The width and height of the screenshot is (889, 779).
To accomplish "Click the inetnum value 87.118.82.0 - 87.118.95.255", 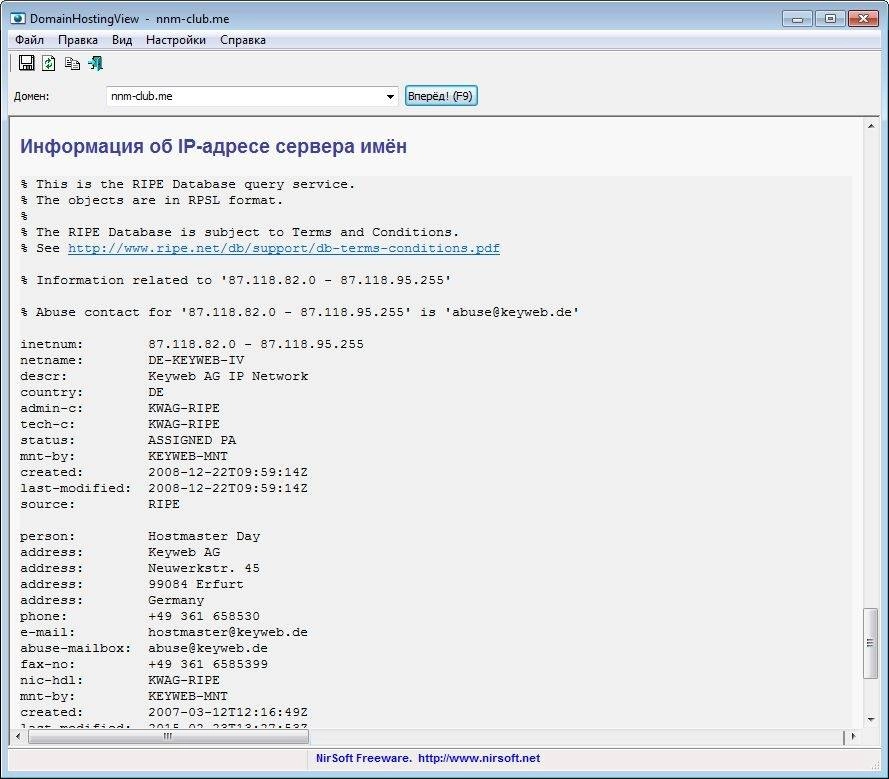I will click(256, 344).
